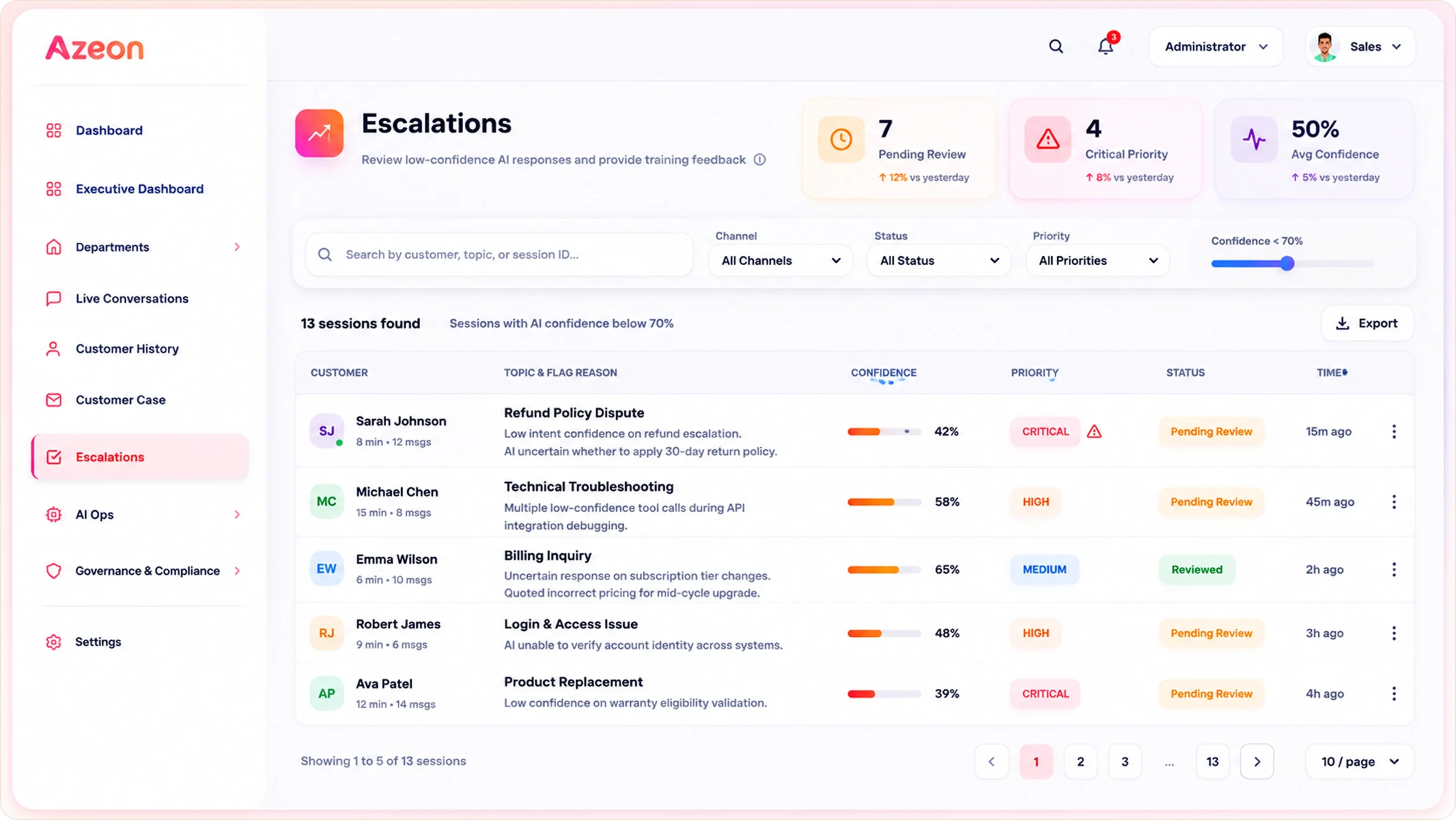Image resolution: width=1456 pixels, height=820 pixels.
Task: Expand the AI Ops submenu
Action: click(x=237, y=514)
